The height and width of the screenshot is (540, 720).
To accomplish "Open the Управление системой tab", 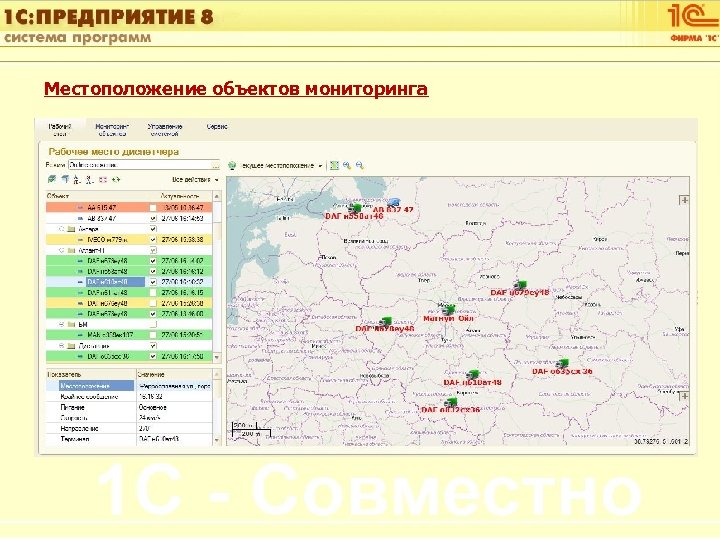I will pyautogui.click(x=164, y=130).
